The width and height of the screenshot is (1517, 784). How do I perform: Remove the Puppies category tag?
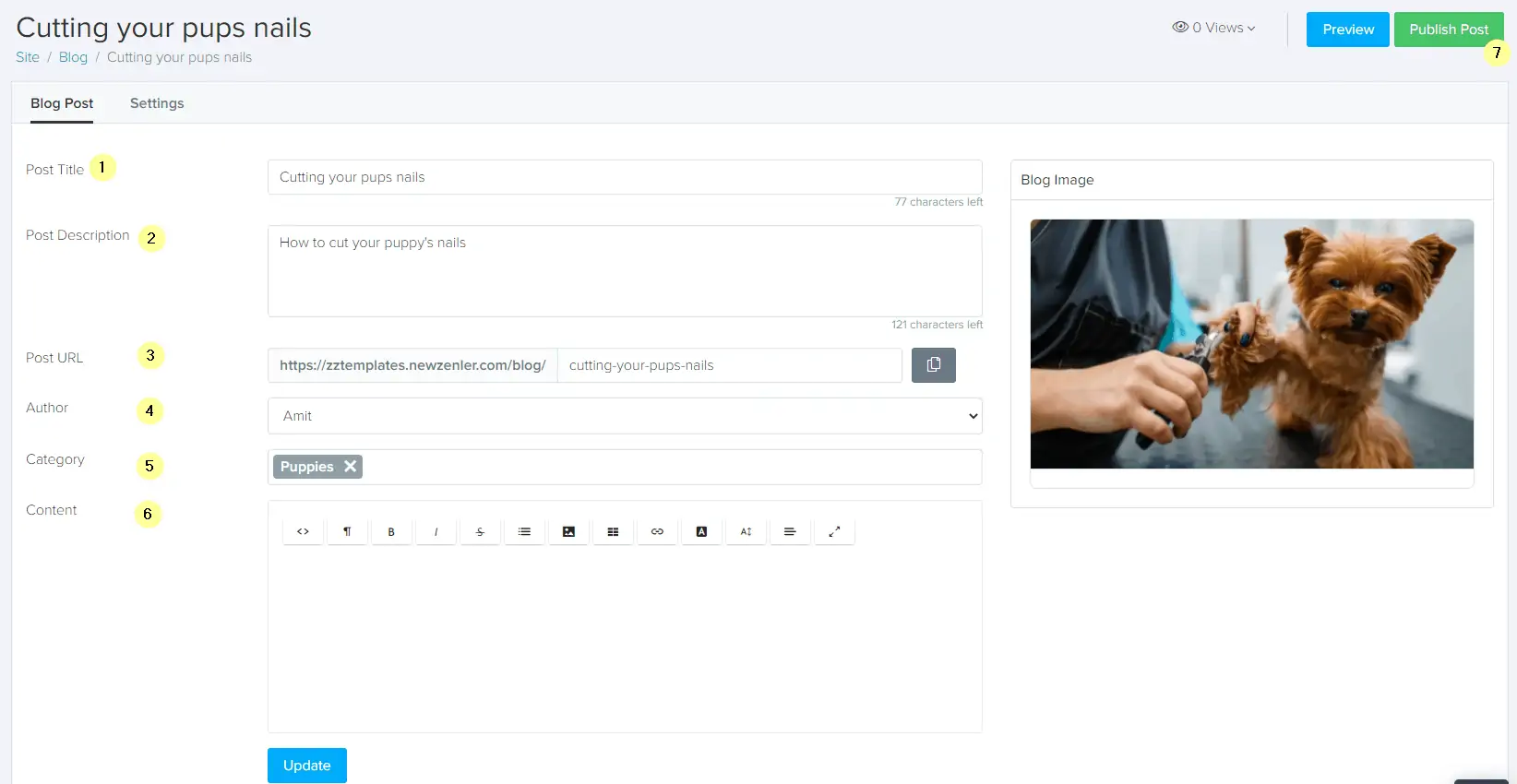point(351,467)
